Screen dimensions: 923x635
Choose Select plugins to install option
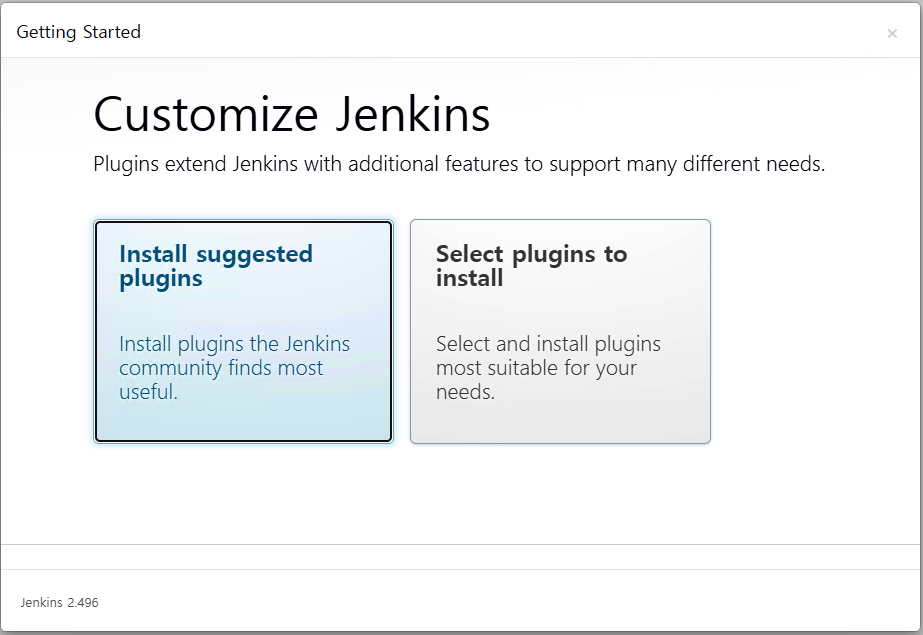[560, 331]
